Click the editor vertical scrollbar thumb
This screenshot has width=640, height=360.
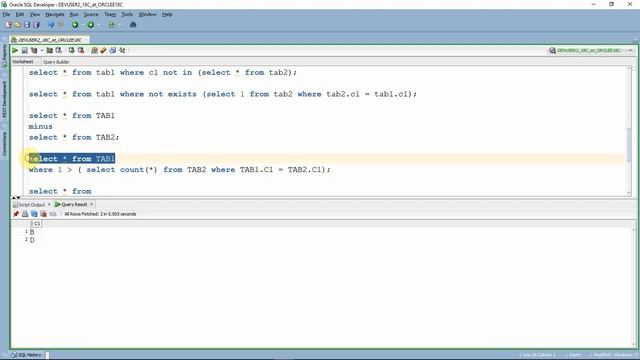point(629,145)
